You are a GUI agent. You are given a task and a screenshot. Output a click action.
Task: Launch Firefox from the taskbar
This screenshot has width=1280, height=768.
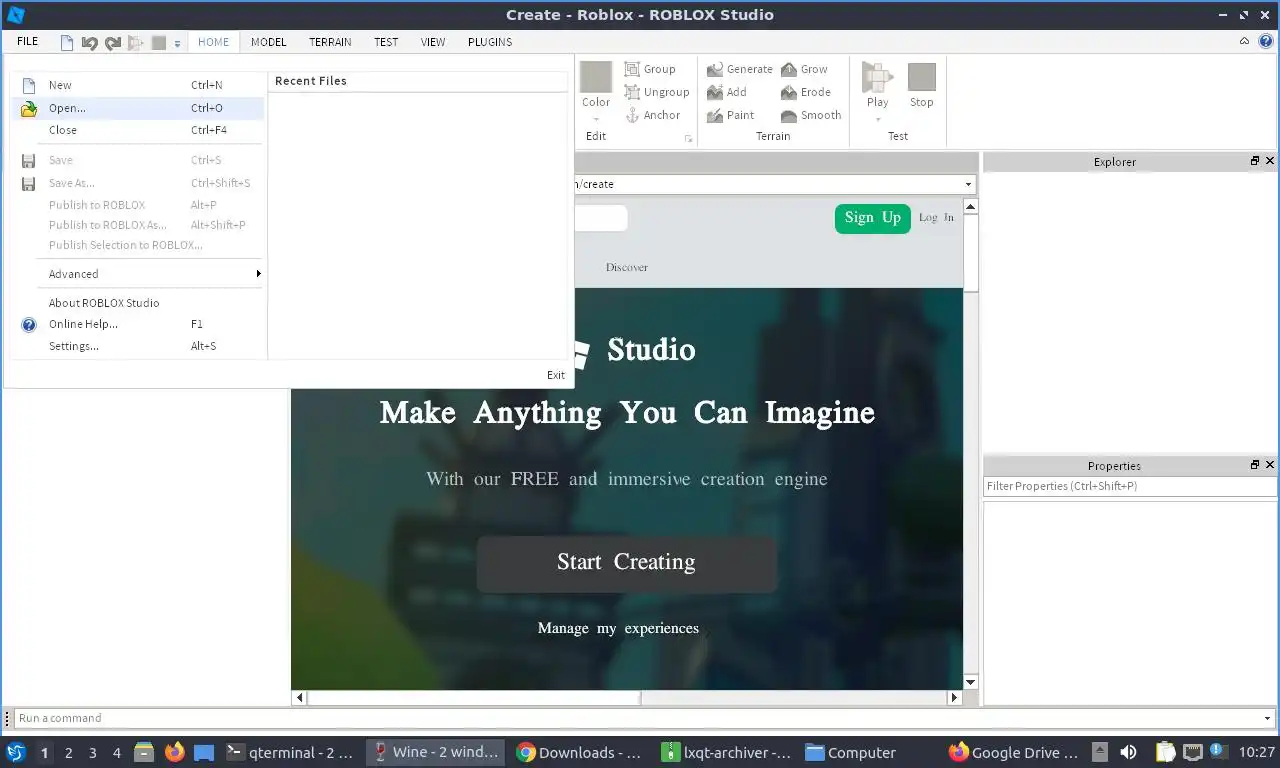click(x=174, y=752)
